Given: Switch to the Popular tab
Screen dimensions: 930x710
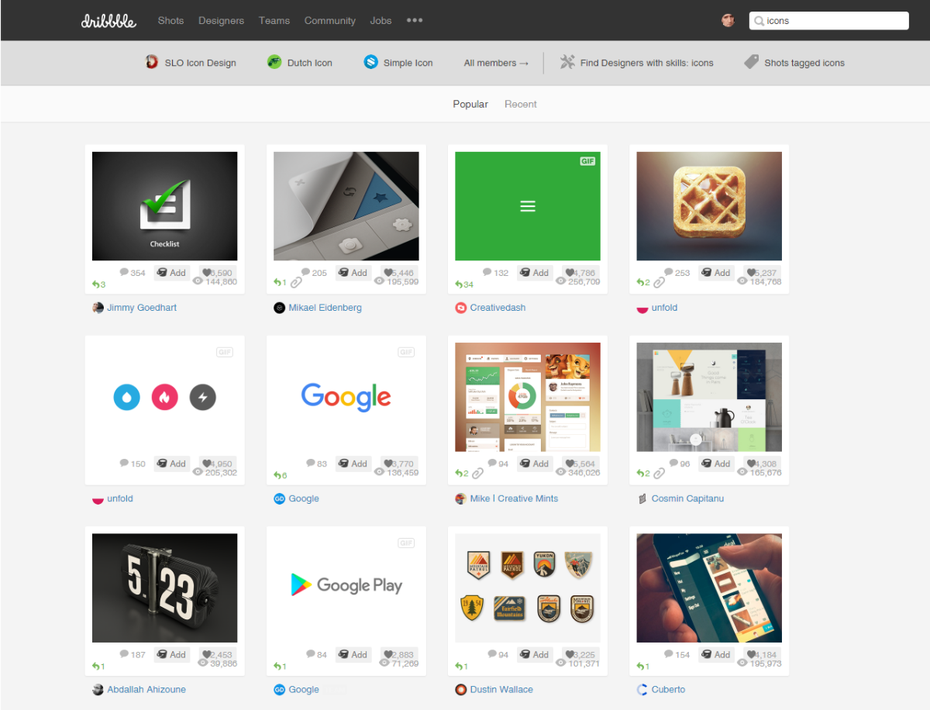Looking at the screenshot, I should pyautogui.click(x=470, y=104).
